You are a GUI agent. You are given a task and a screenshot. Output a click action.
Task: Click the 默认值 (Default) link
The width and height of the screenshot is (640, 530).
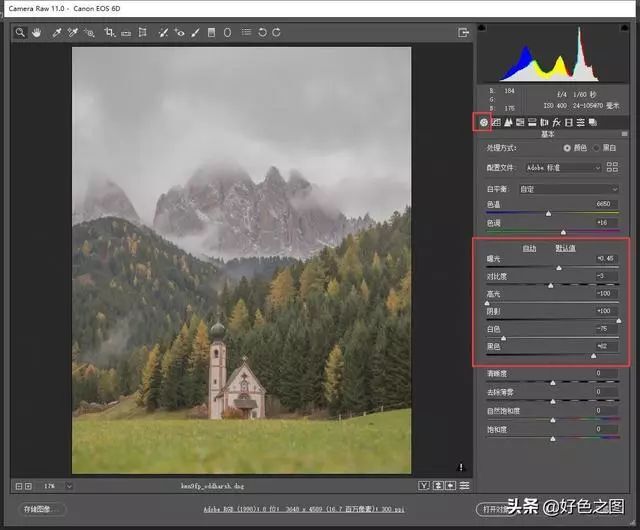(x=565, y=248)
